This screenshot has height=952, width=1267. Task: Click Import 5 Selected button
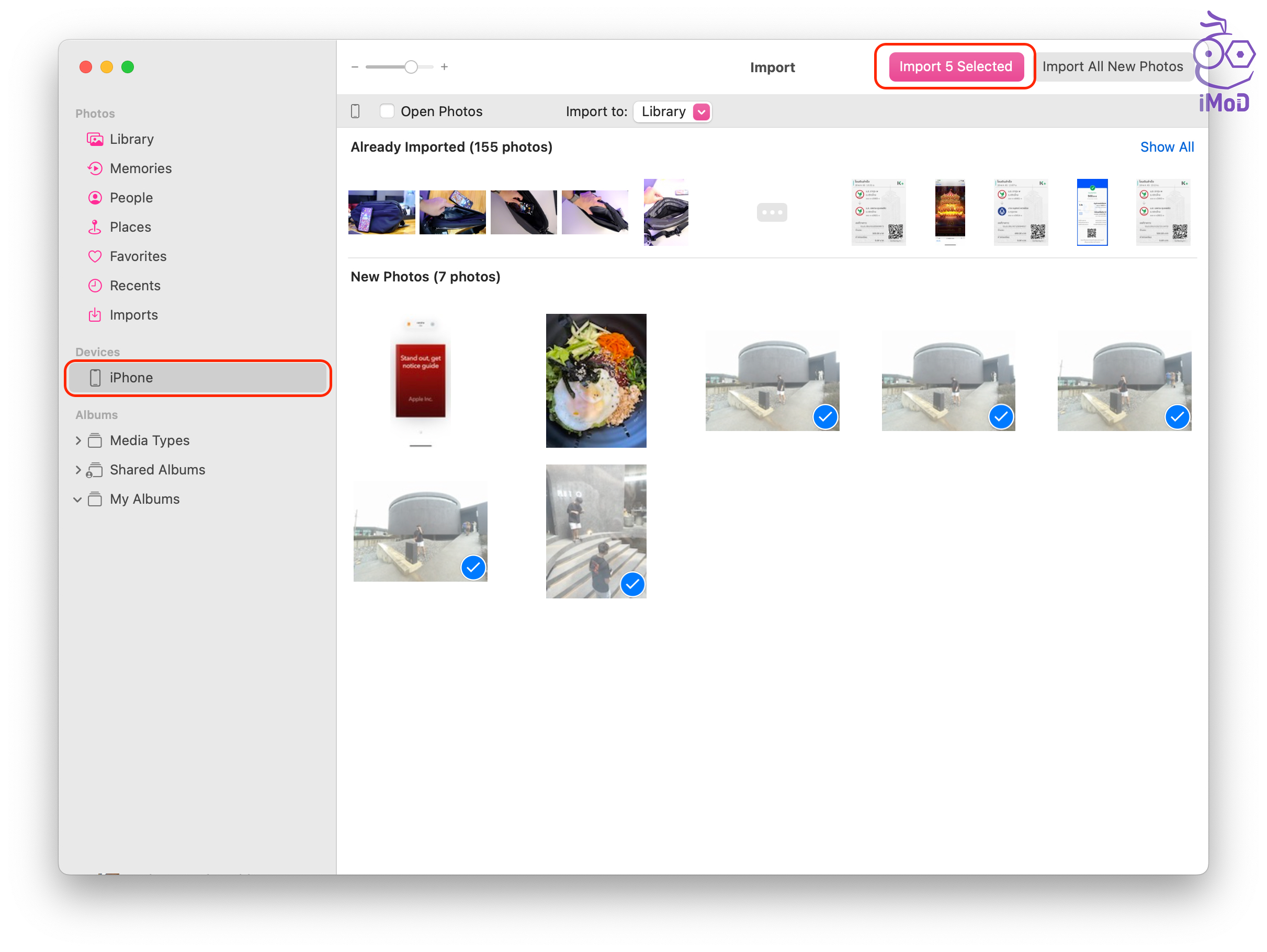(955, 66)
